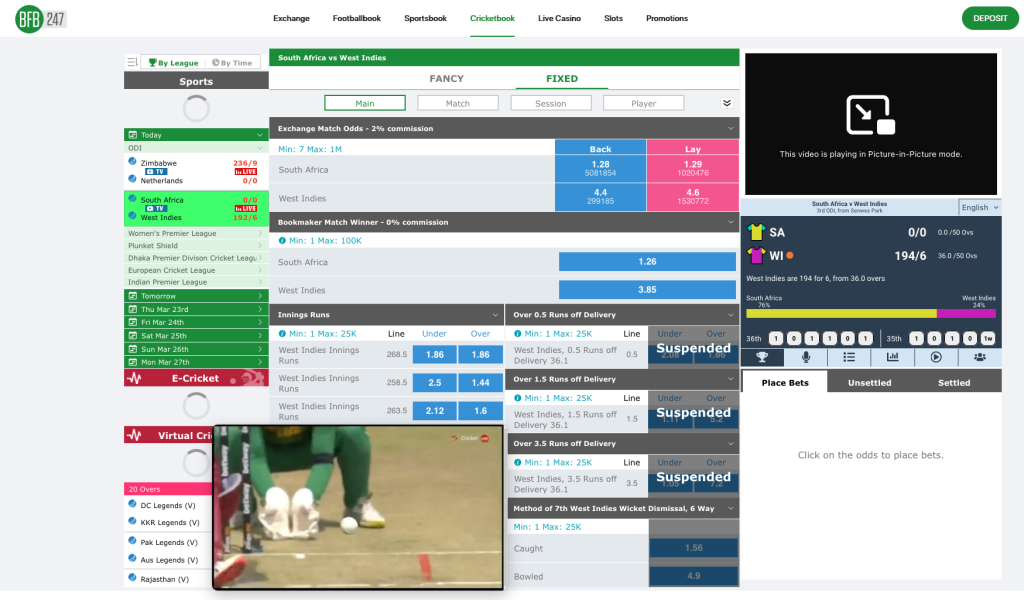
Task: Switch to the FANCY tab
Action: [x=447, y=78]
